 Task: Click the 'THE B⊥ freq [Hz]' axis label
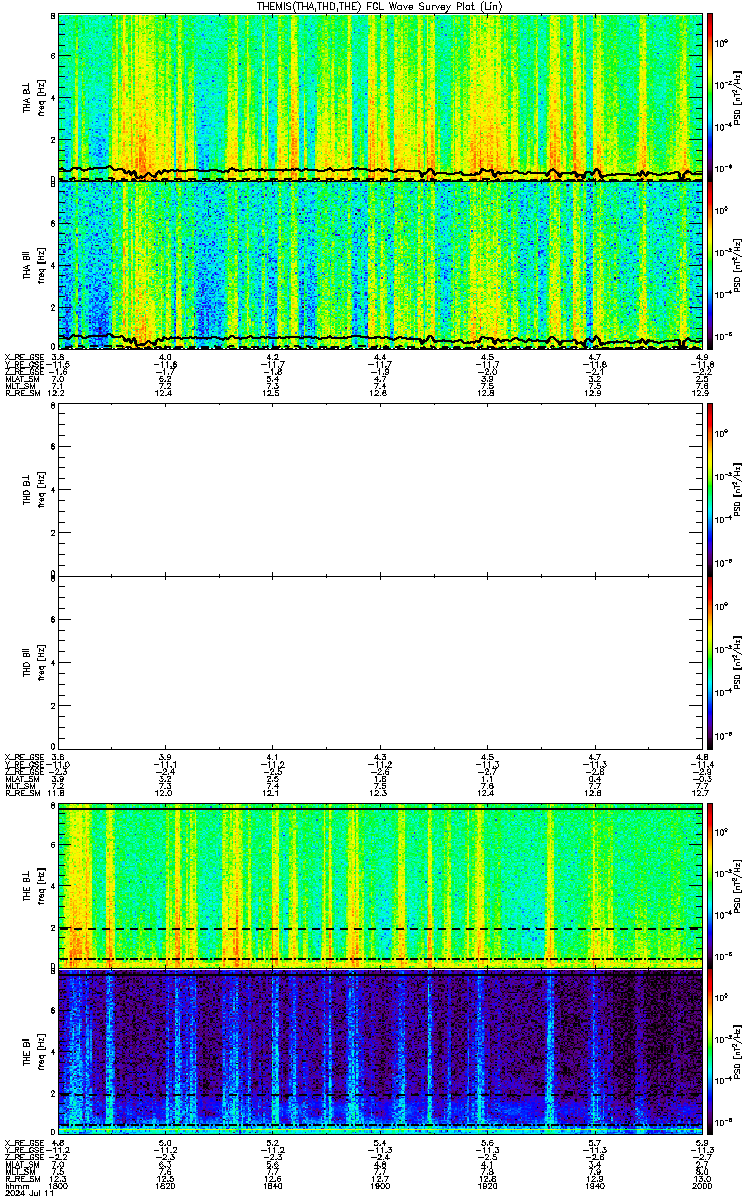pyautogui.click(x=34, y=885)
